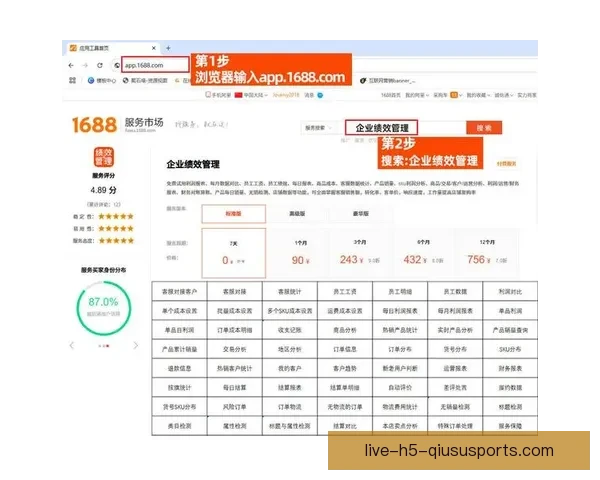Click the next arrow under the buyer chart
This screenshot has width=600, height=480.
point(136,346)
